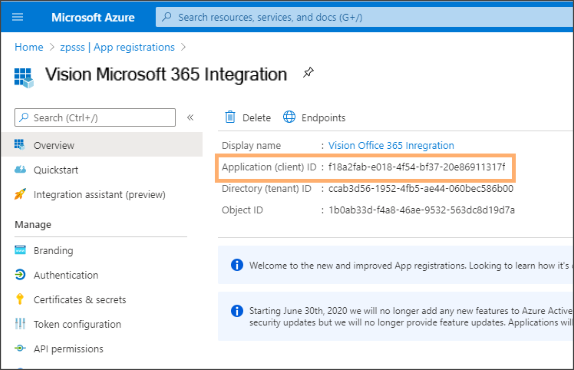
Task: Click the Display name label
Action: coord(251,145)
